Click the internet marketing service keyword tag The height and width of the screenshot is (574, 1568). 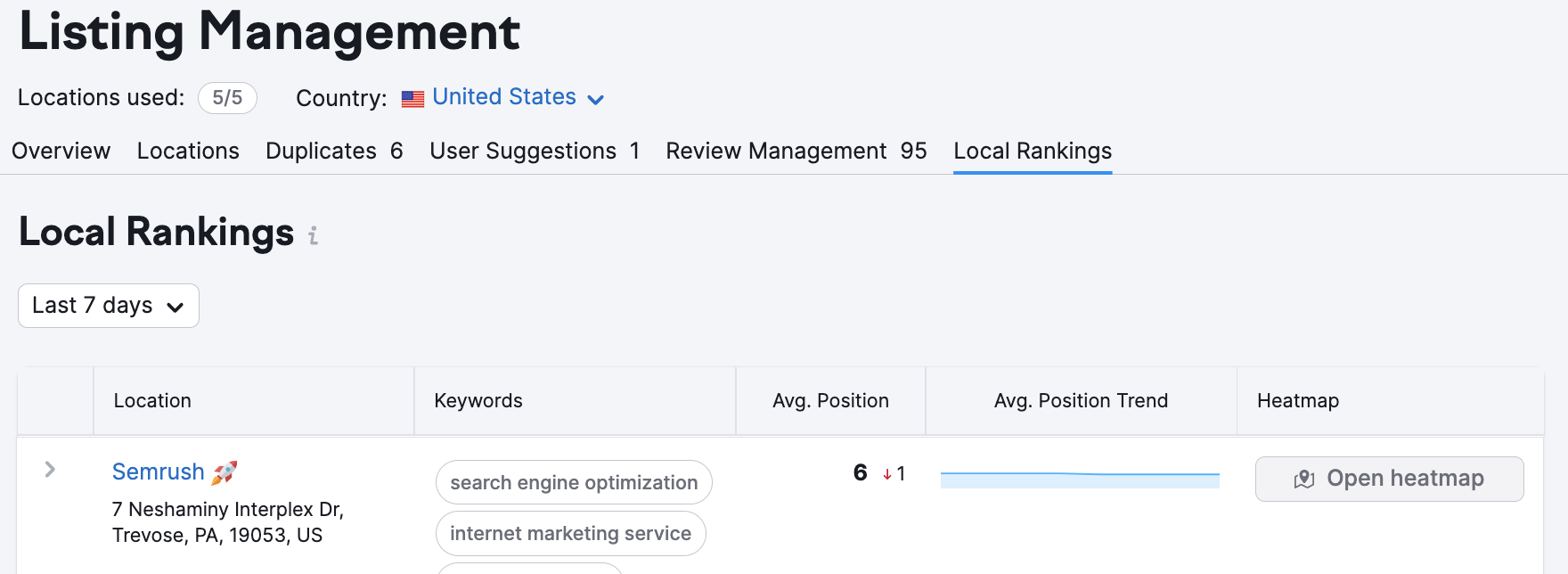click(x=570, y=534)
